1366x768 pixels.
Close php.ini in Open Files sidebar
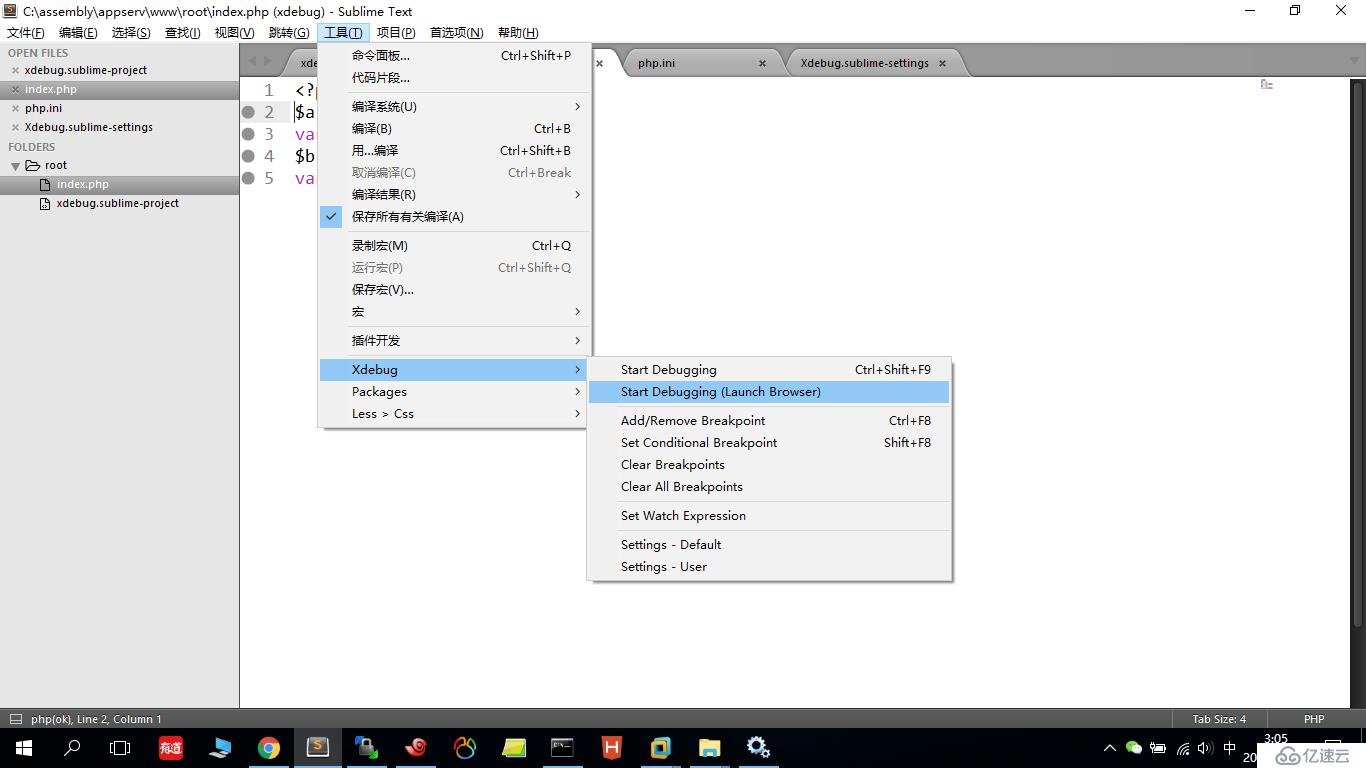click(15, 109)
